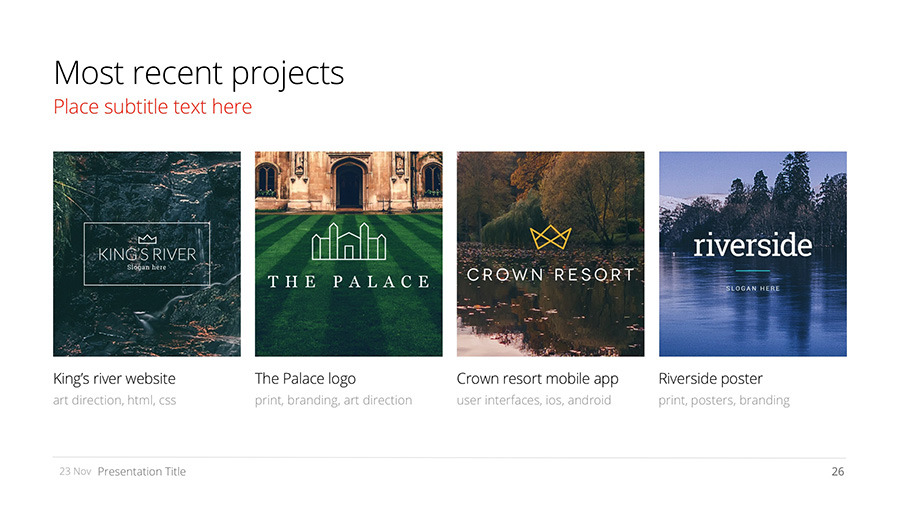Screen dimensions: 900x506
Task: Open the "King's river website" caption
Action: [x=114, y=379]
